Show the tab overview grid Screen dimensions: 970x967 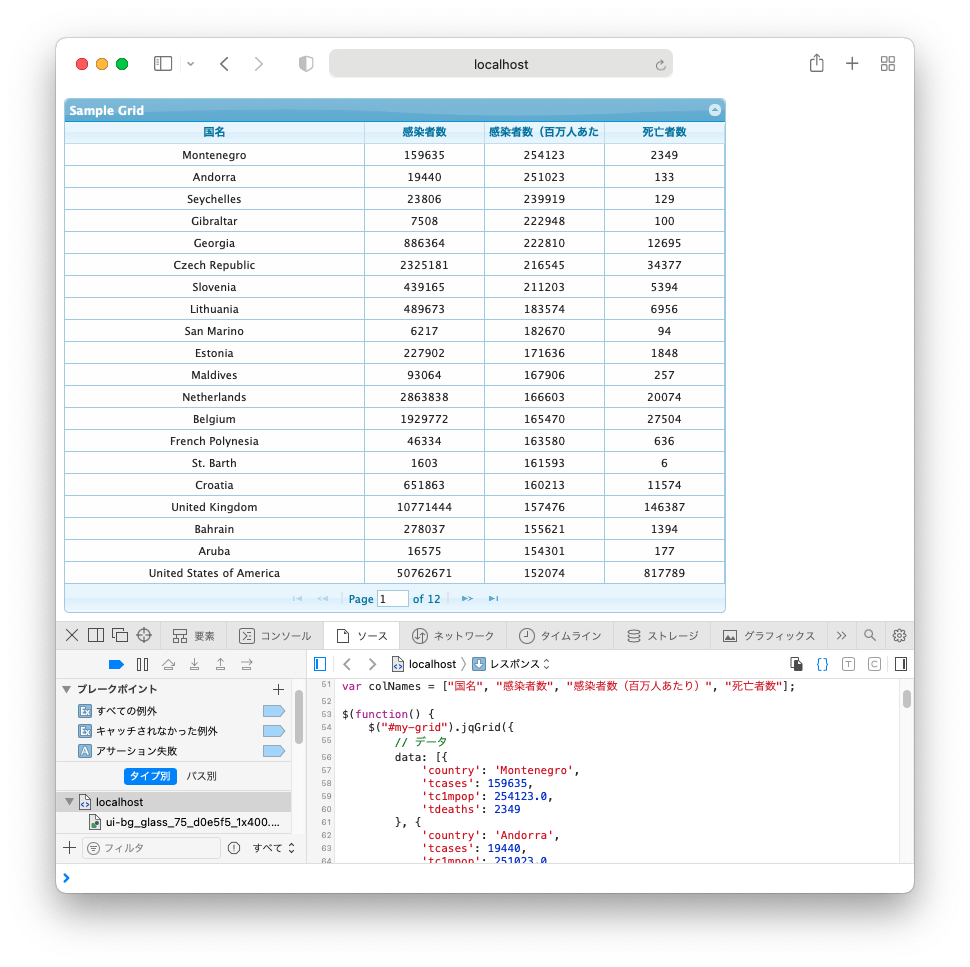tap(888, 64)
